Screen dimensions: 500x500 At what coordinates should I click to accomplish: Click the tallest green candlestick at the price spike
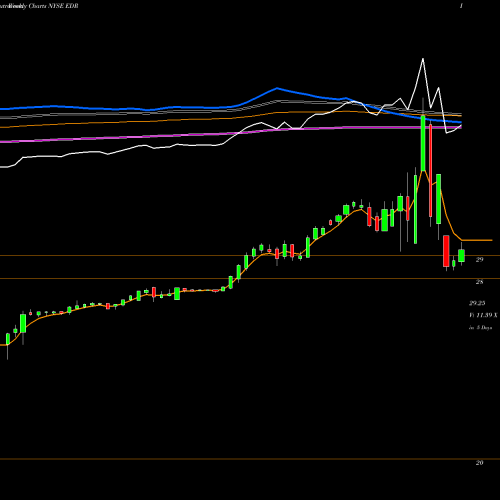tap(423, 143)
